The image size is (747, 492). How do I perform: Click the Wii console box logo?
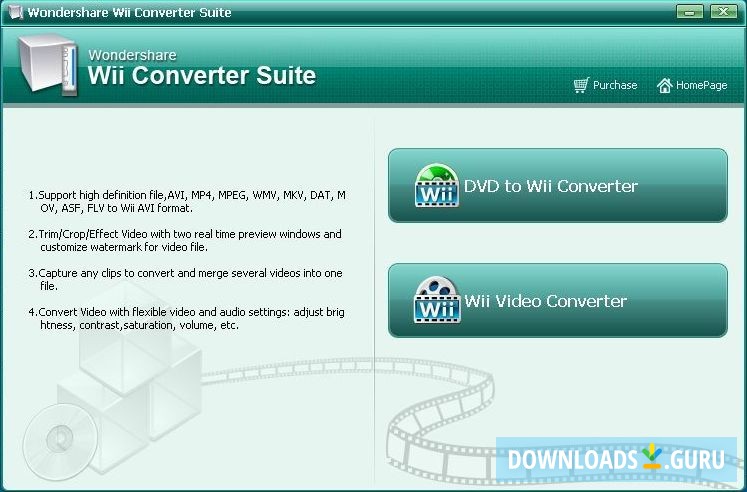[x=48, y=65]
